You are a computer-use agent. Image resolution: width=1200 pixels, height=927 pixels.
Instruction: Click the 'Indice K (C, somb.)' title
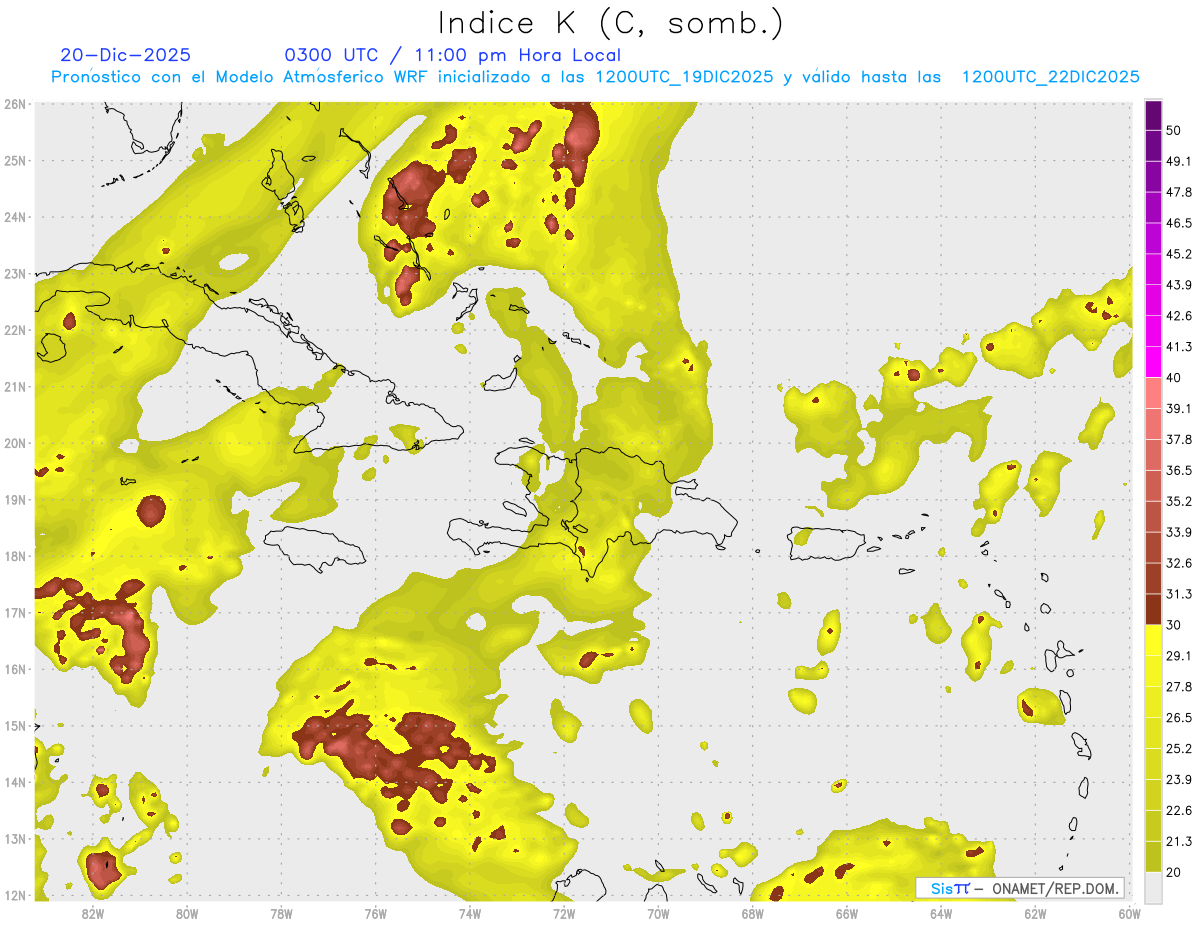click(x=611, y=23)
